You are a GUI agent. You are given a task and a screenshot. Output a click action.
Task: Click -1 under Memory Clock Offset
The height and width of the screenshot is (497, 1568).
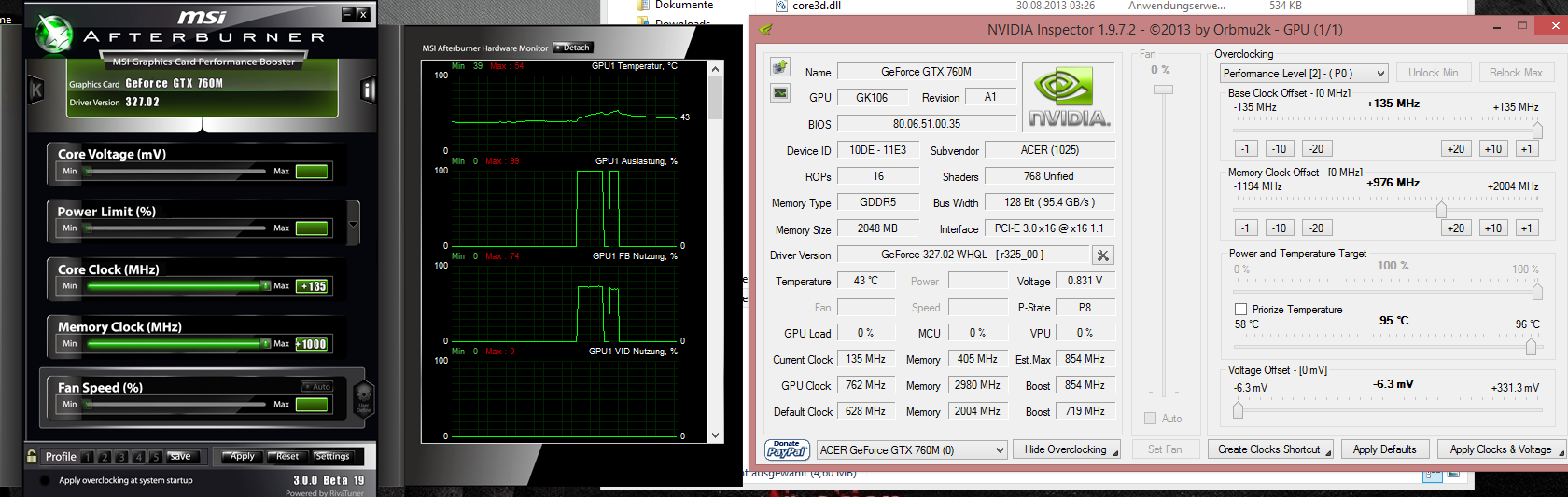1244,228
